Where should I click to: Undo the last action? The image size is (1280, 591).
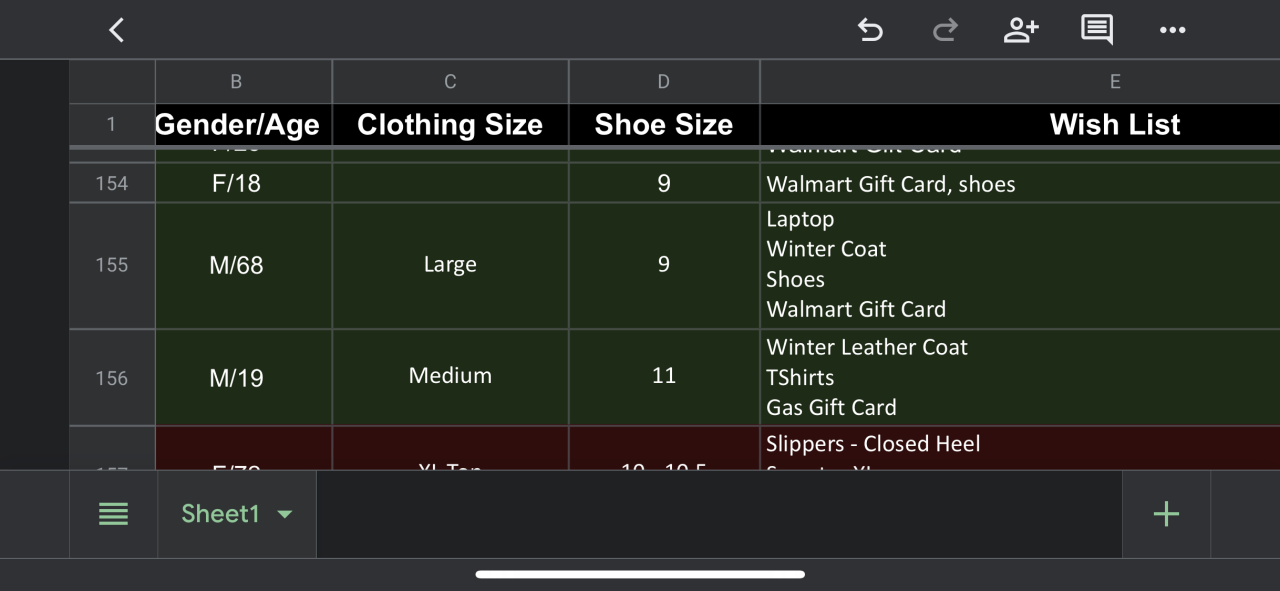point(870,30)
